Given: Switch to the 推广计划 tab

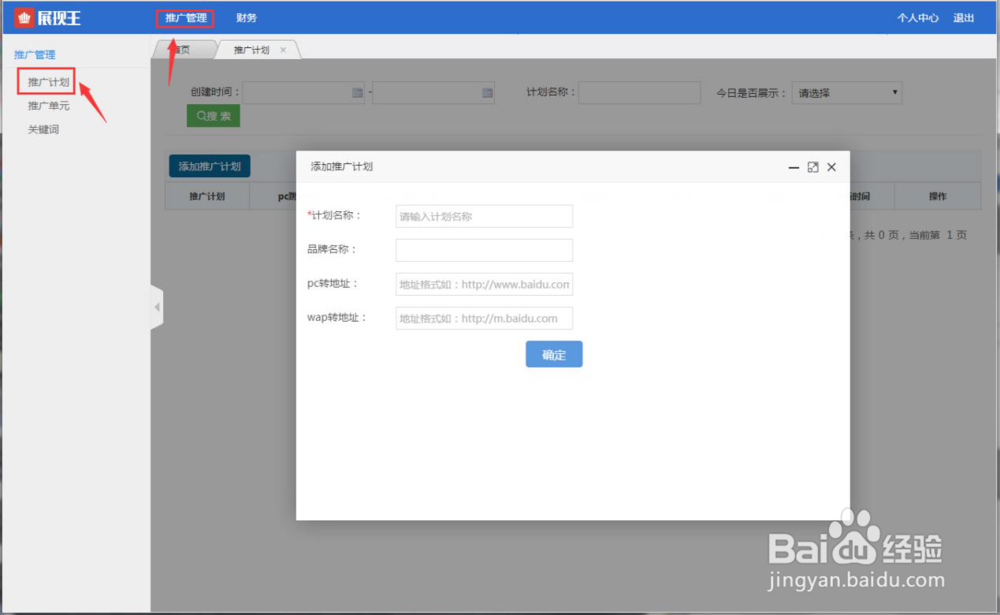Looking at the screenshot, I should (251, 50).
